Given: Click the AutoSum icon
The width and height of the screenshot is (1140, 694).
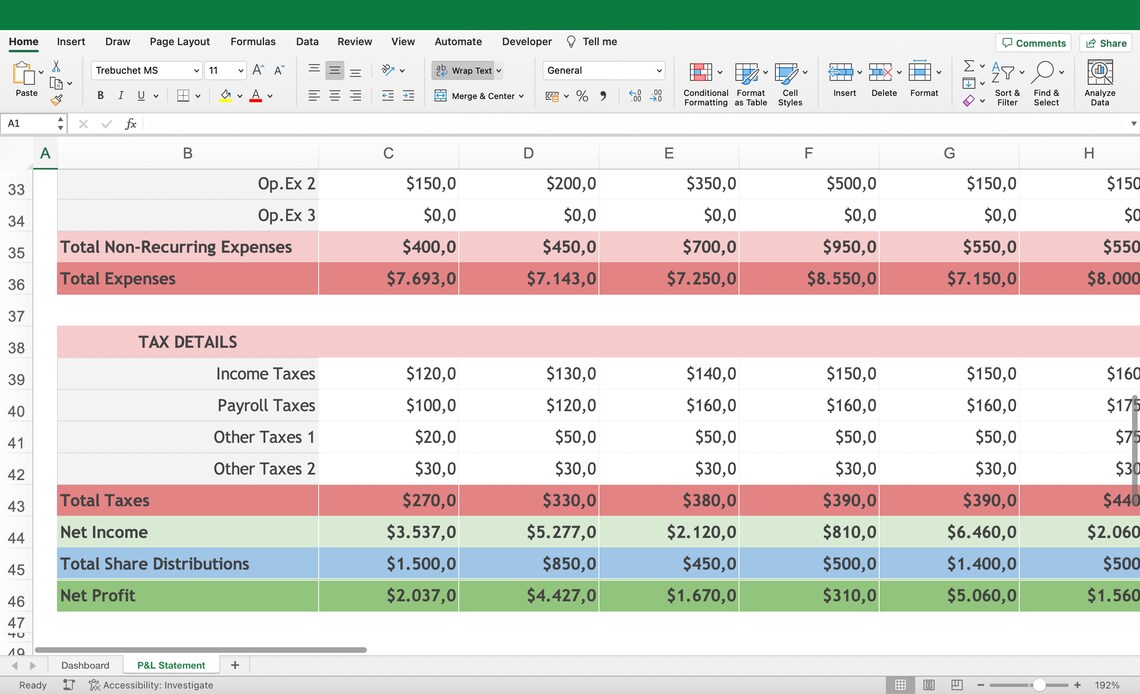Looking at the screenshot, I should 968,65.
